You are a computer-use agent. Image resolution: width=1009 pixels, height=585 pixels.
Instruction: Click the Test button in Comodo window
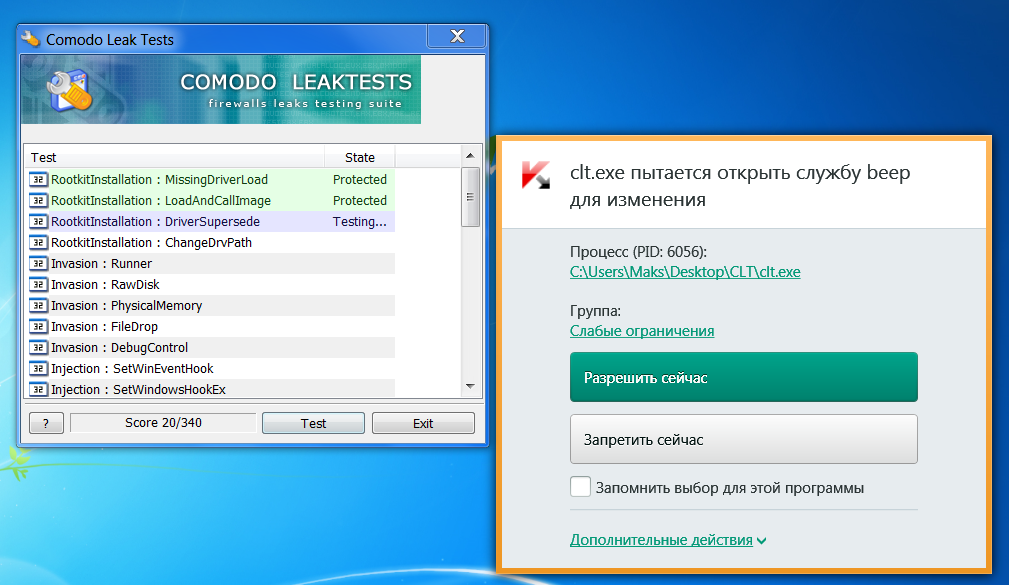[313, 423]
